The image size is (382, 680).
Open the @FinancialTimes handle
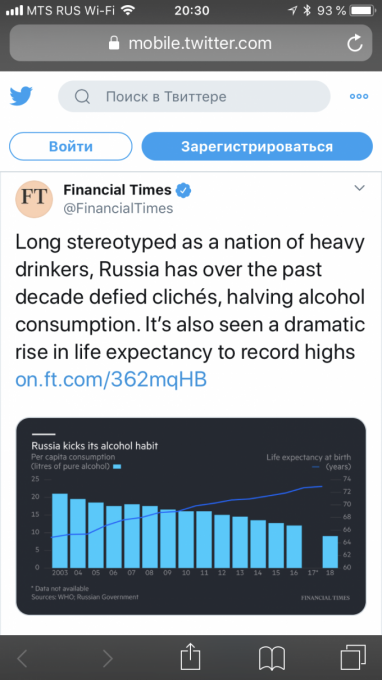click(x=118, y=208)
